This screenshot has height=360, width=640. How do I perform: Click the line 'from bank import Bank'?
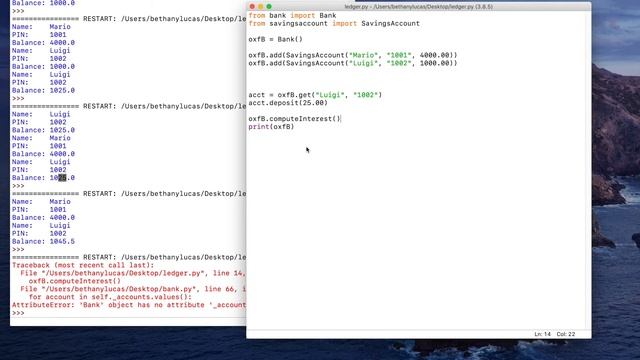[292, 16]
